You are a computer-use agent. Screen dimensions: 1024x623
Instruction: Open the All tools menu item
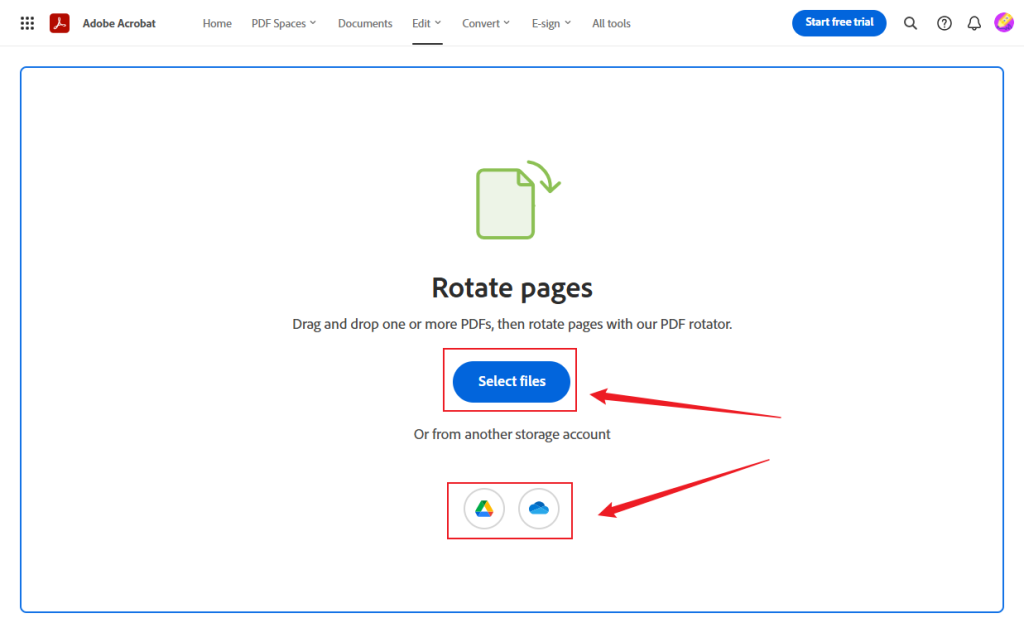(611, 24)
